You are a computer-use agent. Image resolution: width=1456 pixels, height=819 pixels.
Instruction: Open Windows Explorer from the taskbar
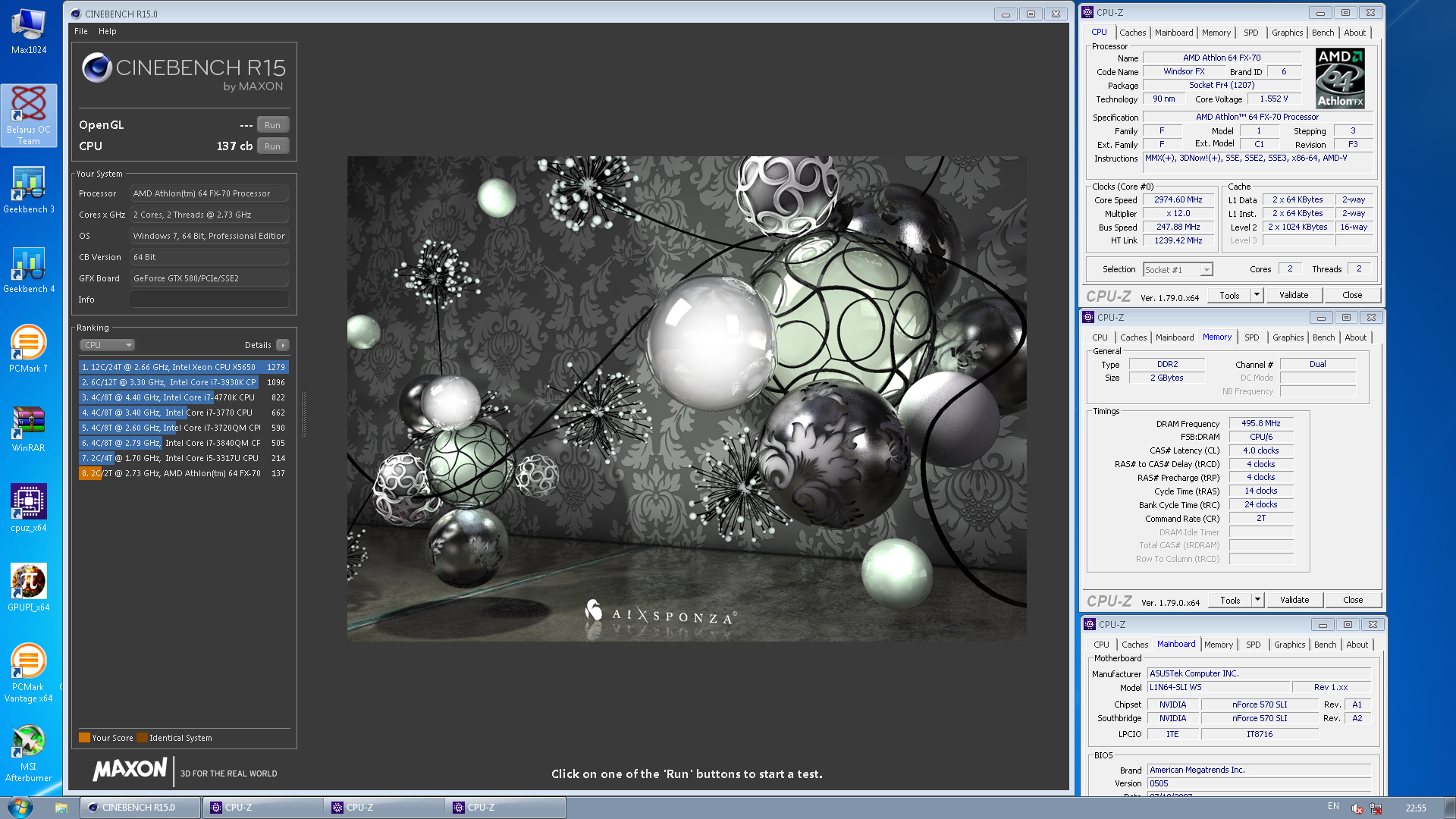[x=61, y=808]
